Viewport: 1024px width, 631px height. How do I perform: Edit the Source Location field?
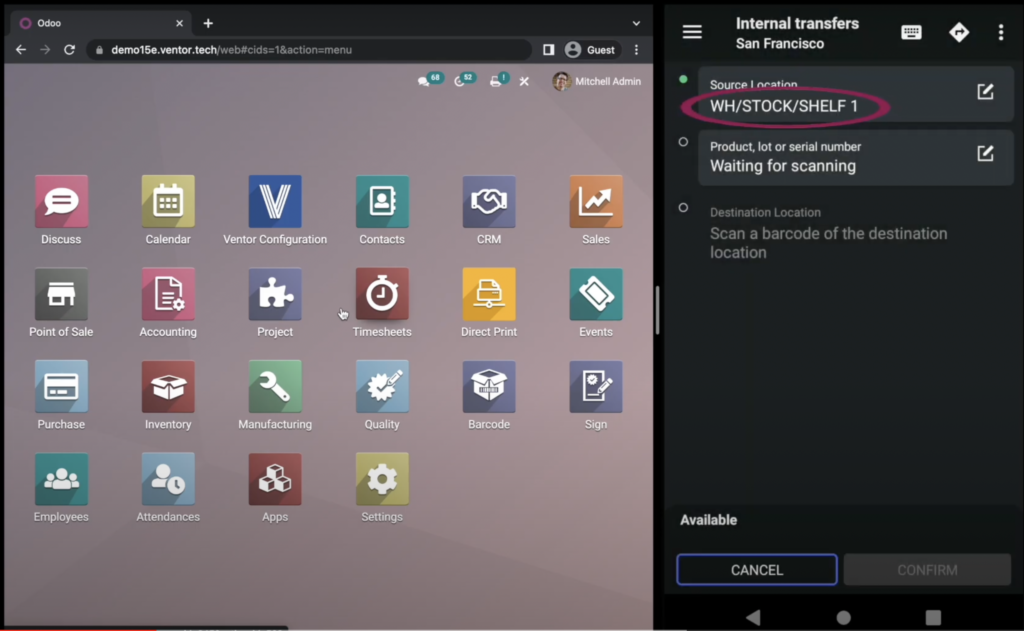click(985, 92)
